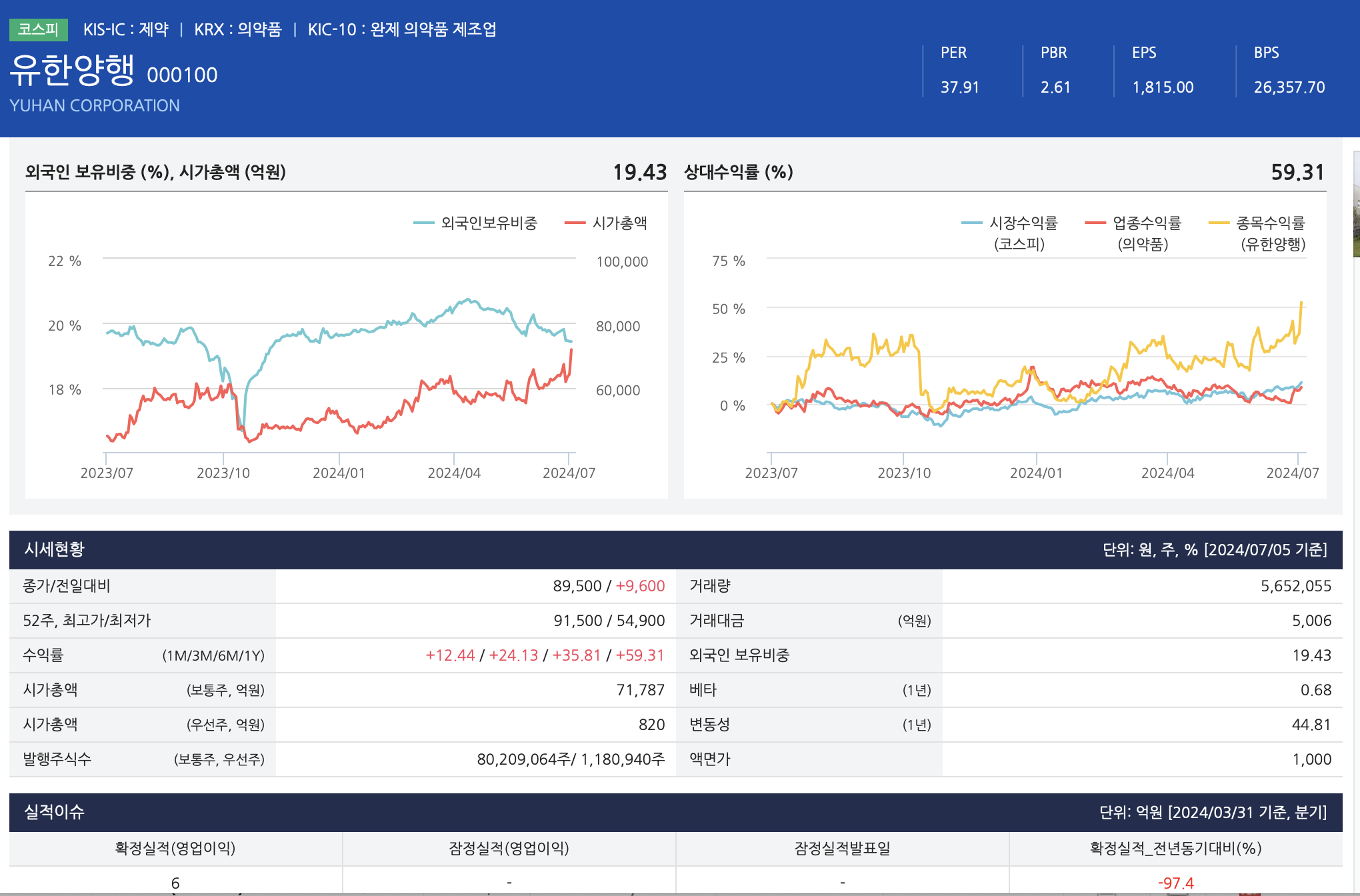1360x896 pixels.
Task: Click the thumbnail strip at right edge
Action: click(x=1356, y=203)
